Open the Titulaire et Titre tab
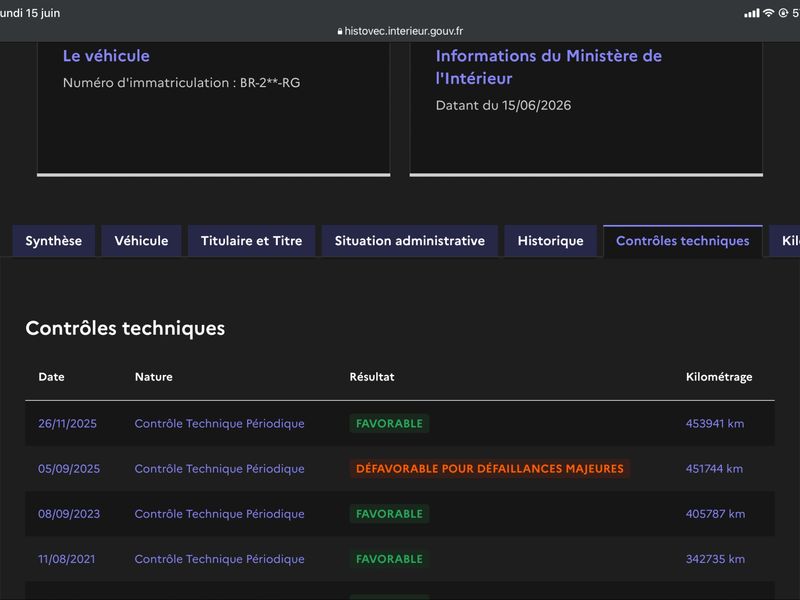 tap(252, 241)
